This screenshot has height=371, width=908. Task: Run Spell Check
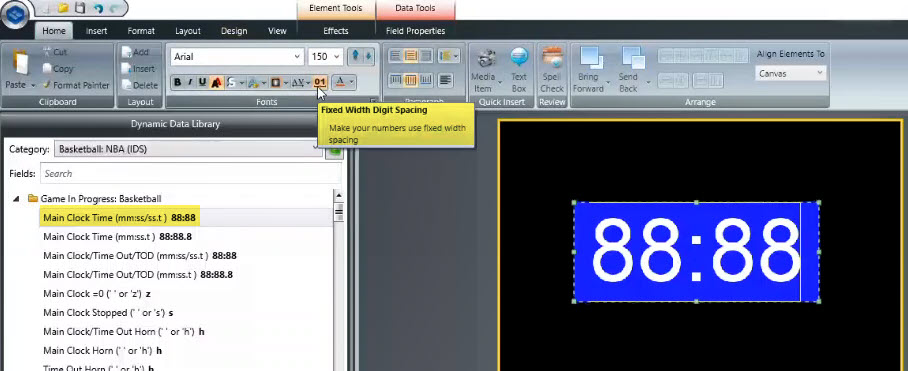click(552, 70)
